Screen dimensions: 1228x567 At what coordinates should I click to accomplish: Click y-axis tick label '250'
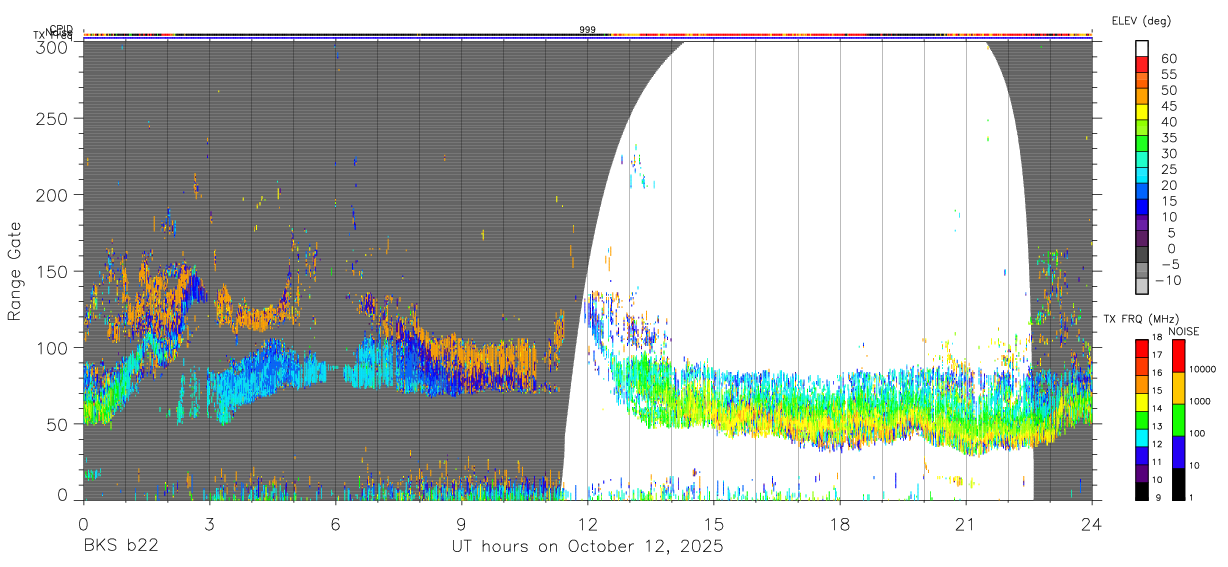[53, 118]
